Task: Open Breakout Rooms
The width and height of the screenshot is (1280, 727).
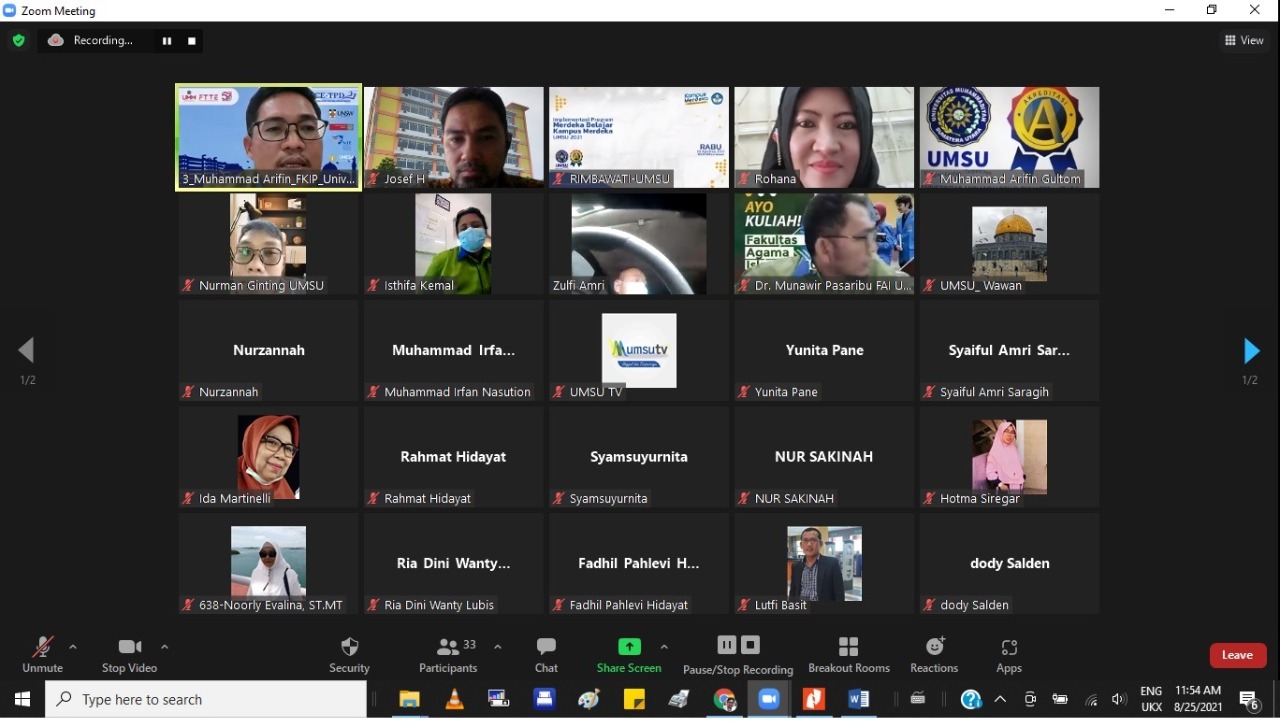Action: tap(849, 654)
